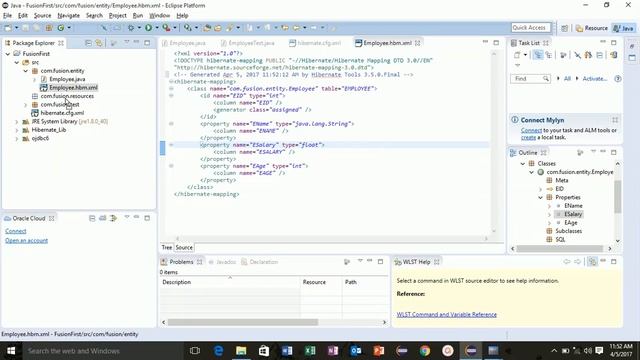
Task: Collapse the src folder node
Action: 17,62
